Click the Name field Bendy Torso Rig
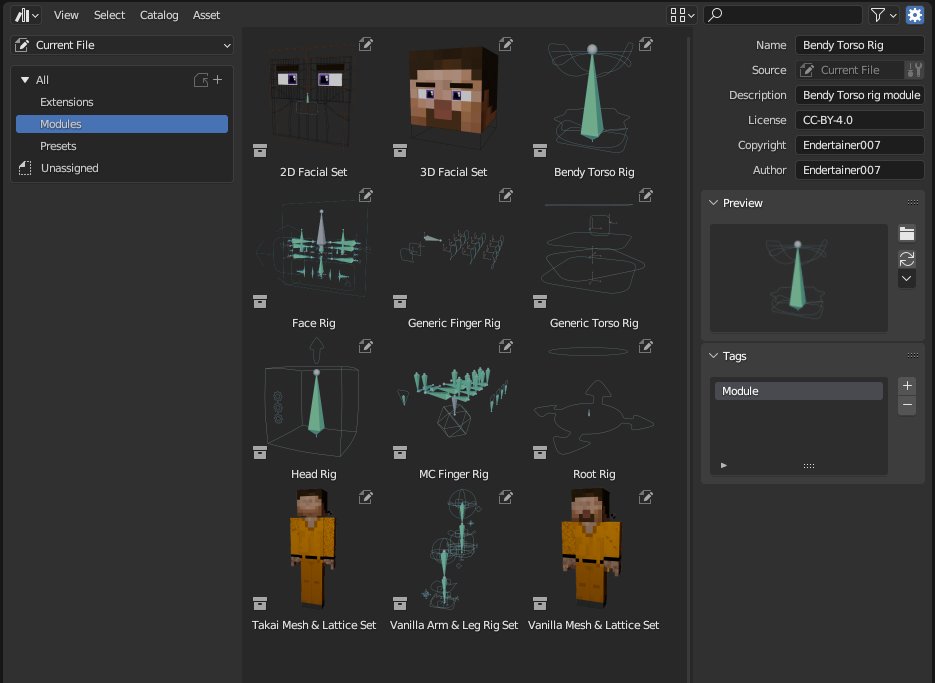Screen dimensions: 935x683 pos(859,45)
